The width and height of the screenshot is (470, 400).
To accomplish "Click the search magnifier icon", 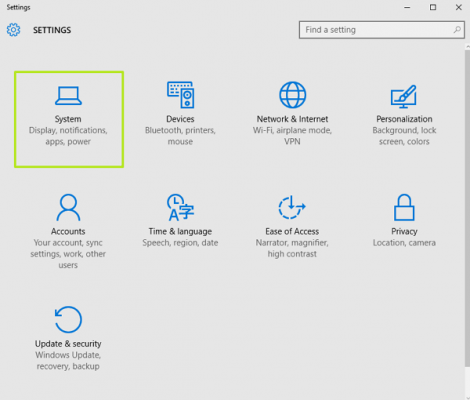I will [x=457, y=30].
